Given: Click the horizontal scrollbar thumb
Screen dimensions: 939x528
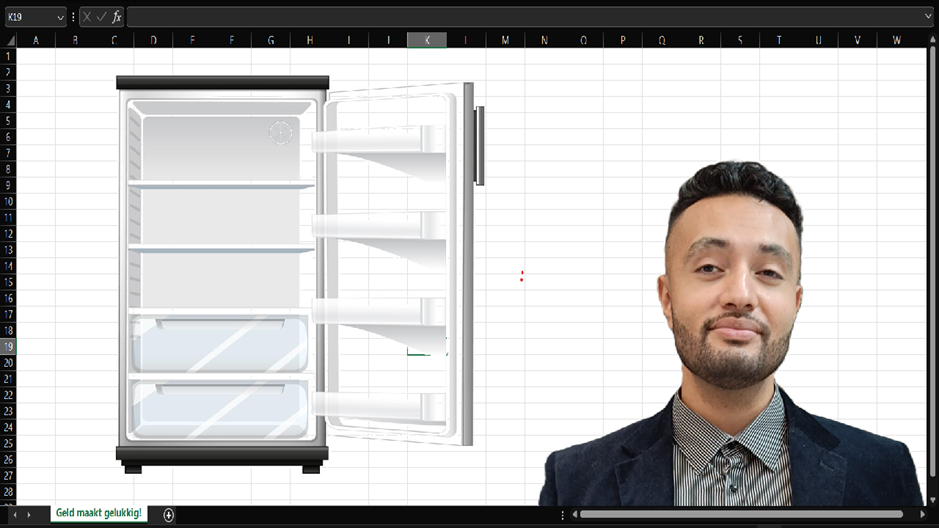Looking at the screenshot, I should 740,515.
